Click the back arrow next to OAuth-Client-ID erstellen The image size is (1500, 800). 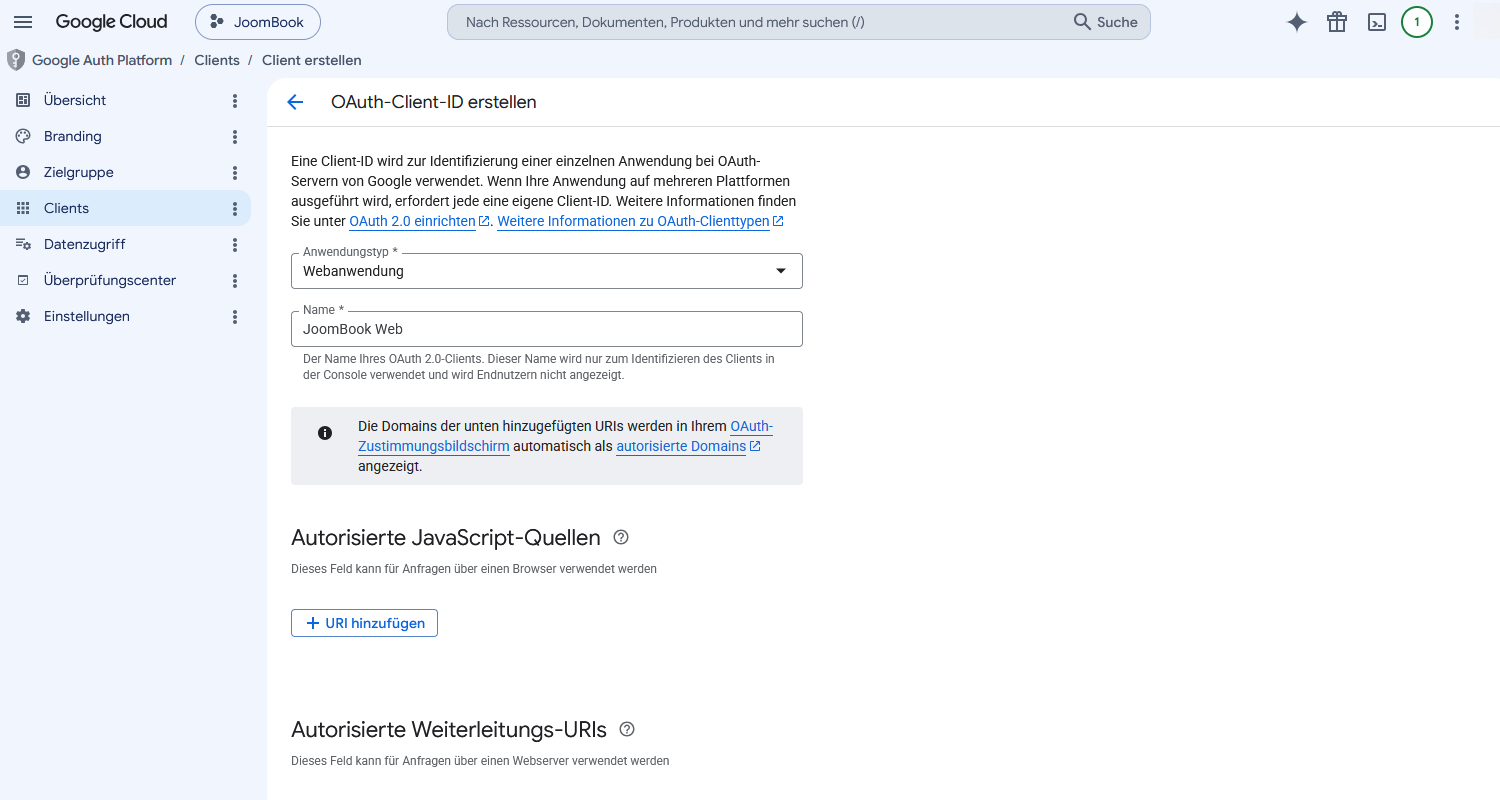[295, 102]
